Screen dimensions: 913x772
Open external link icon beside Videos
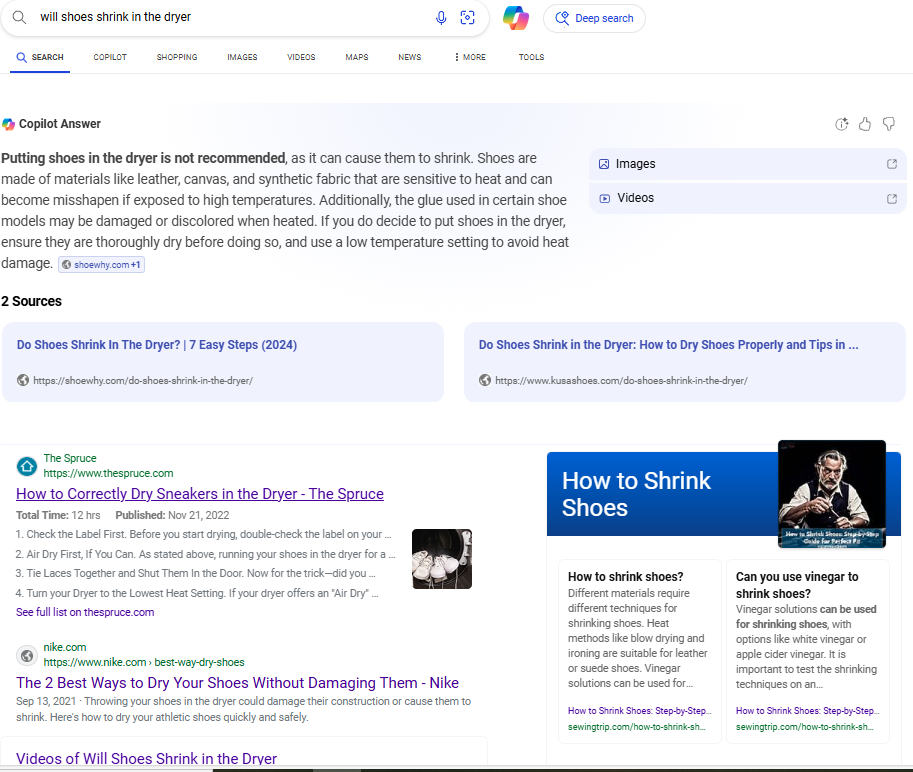[892, 198]
